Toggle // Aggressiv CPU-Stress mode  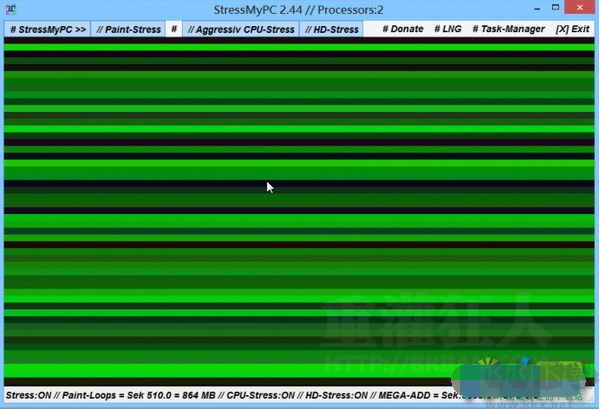pyautogui.click(x=241, y=29)
